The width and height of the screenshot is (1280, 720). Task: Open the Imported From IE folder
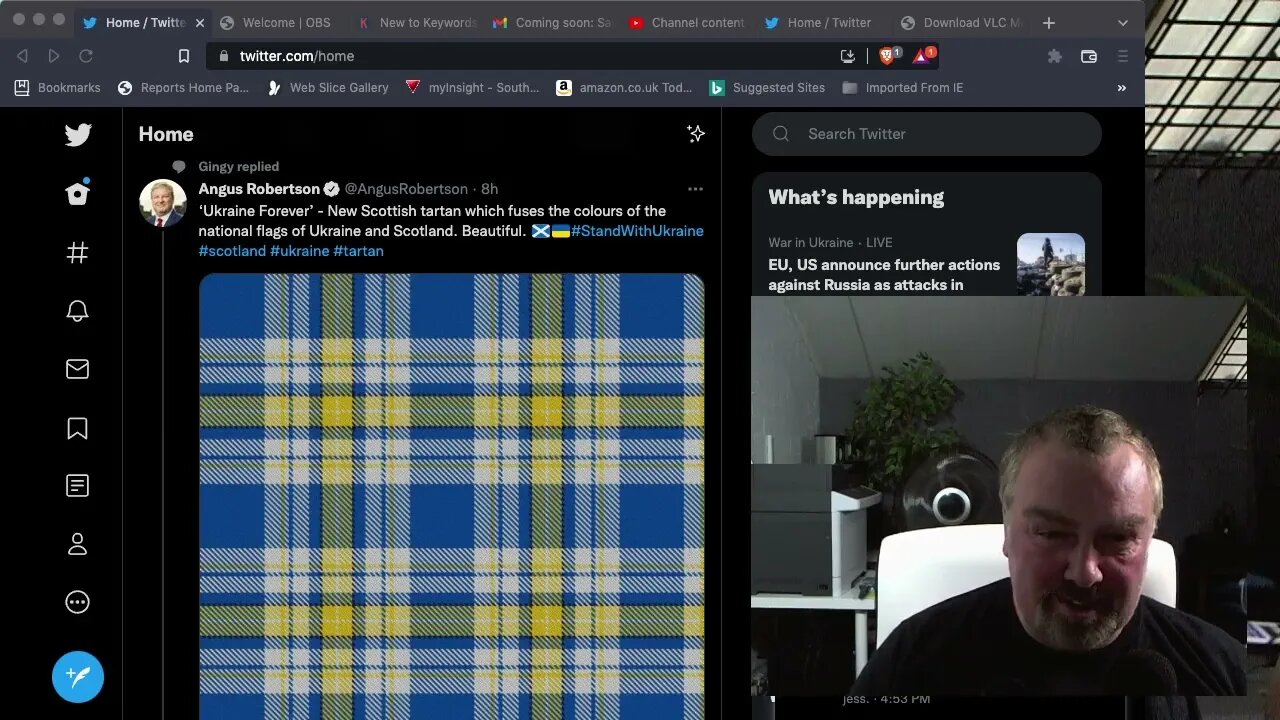coord(903,88)
